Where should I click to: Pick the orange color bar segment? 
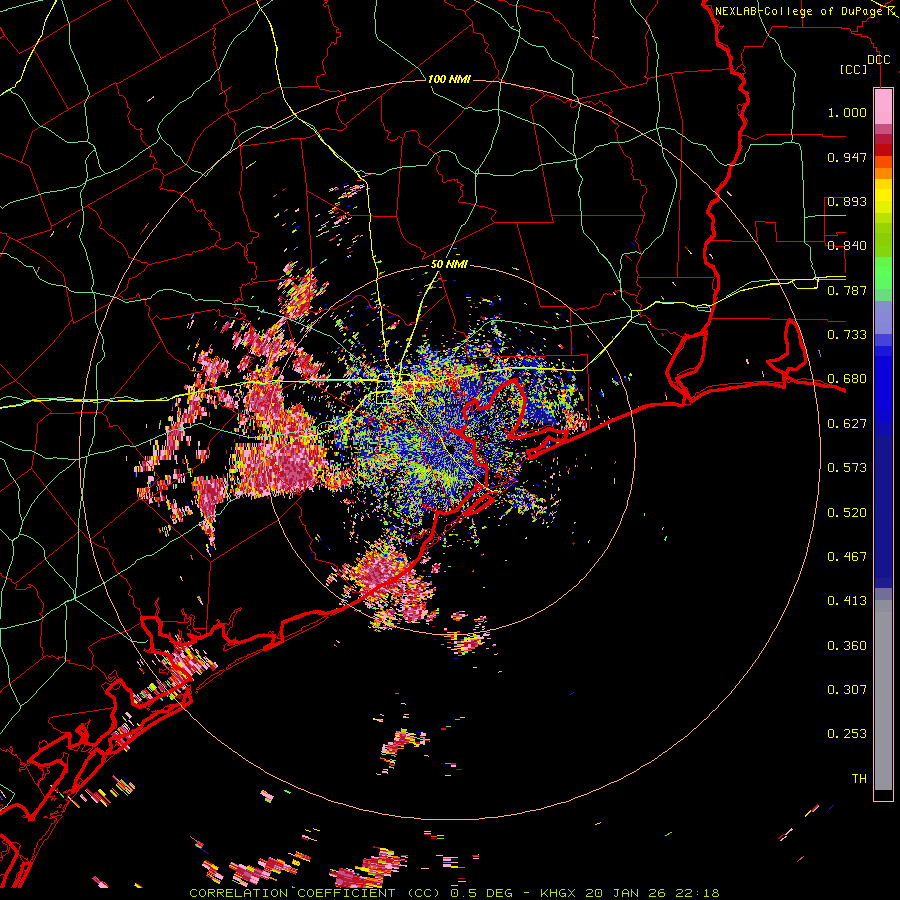(883, 173)
